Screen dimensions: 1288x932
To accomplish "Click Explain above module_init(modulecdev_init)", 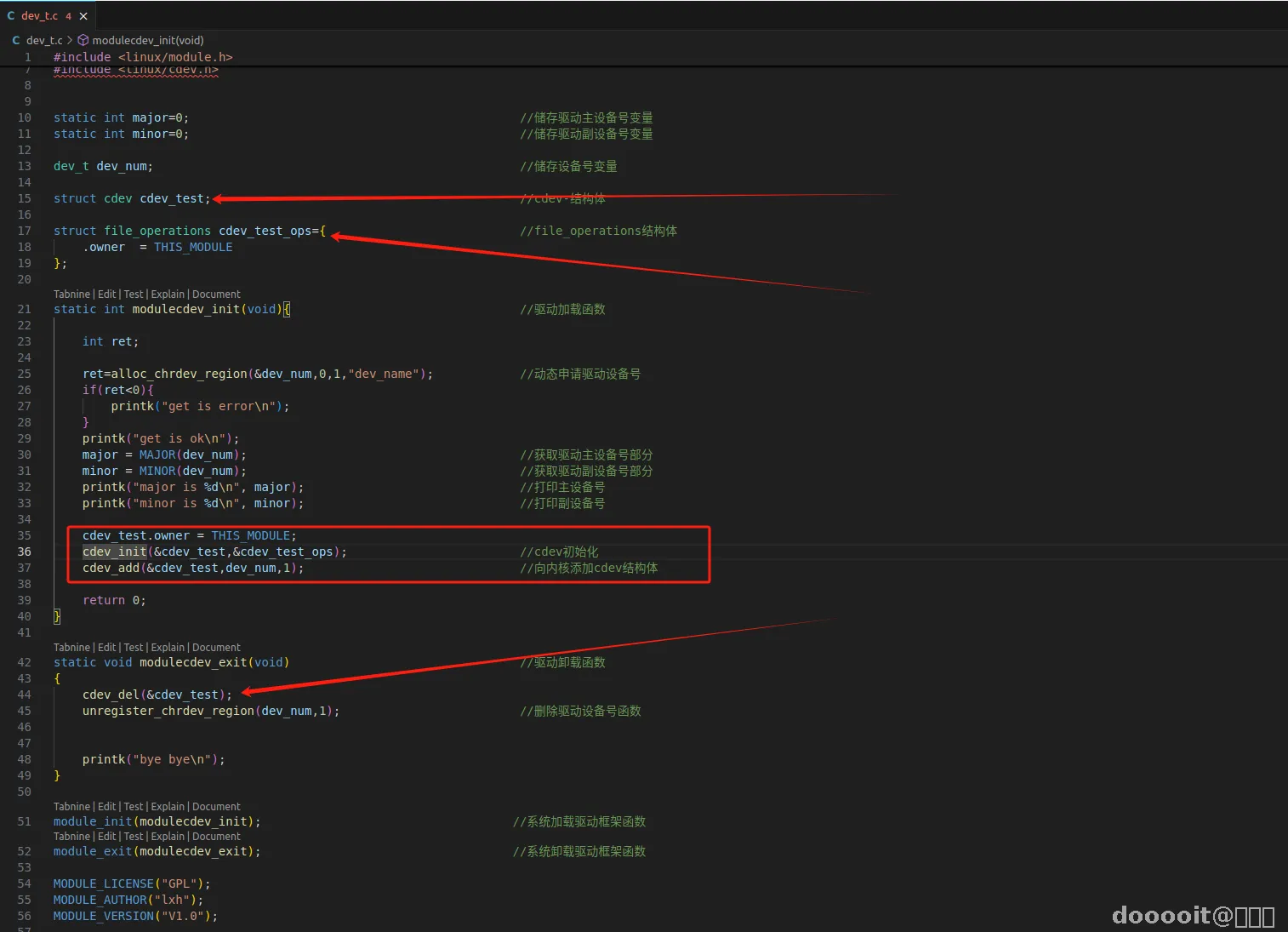I will 168,807.
